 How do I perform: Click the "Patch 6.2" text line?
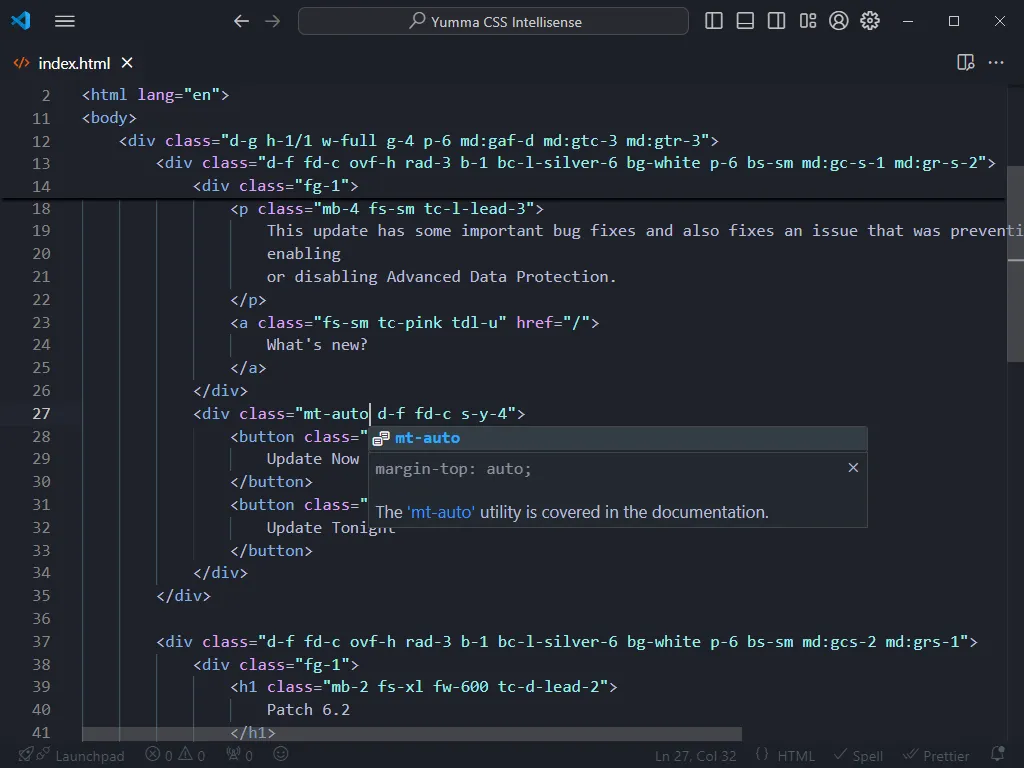click(x=308, y=710)
